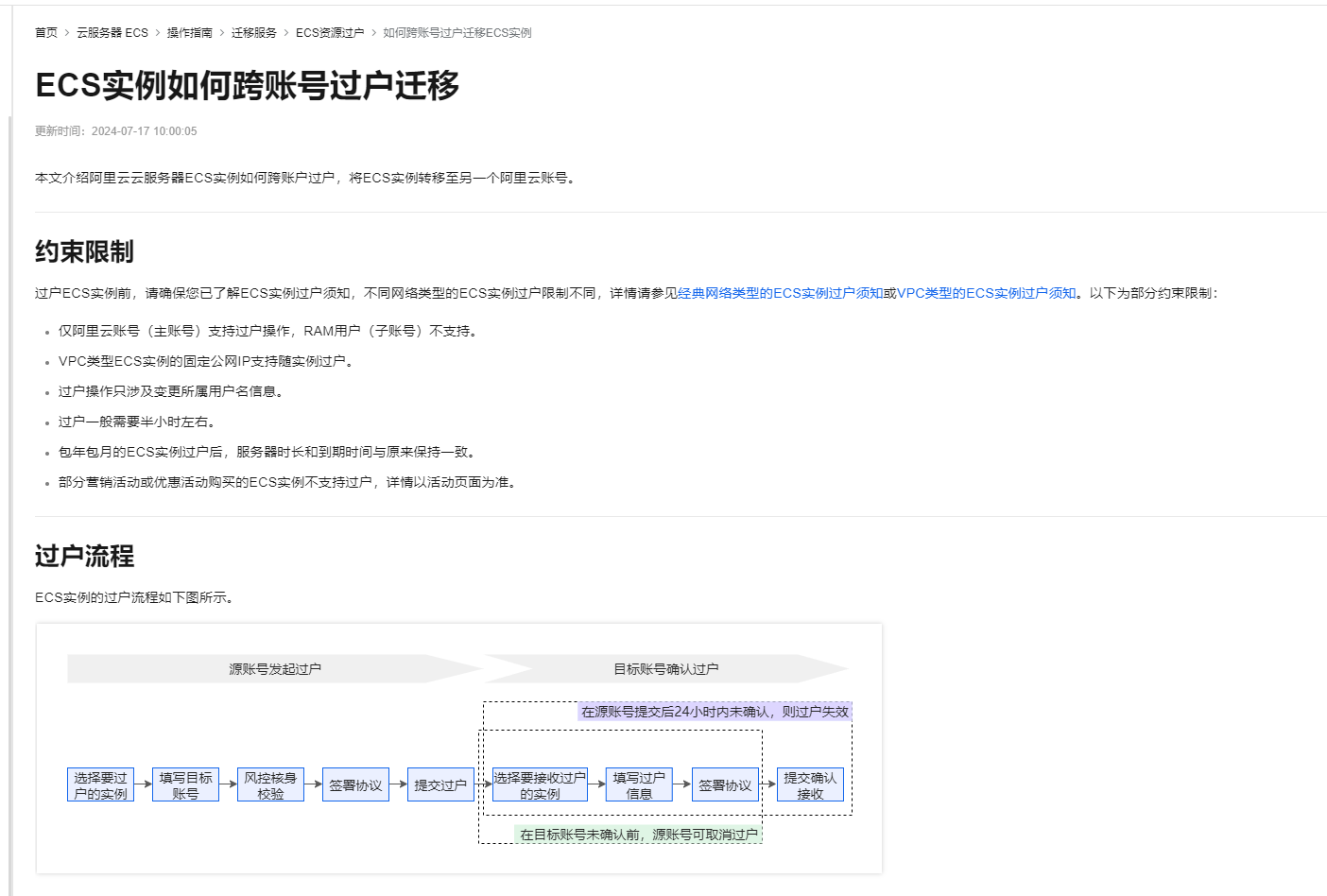Click flowchart box 填写过户信息
The height and width of the screenshot is (896, 1327).
639,785
